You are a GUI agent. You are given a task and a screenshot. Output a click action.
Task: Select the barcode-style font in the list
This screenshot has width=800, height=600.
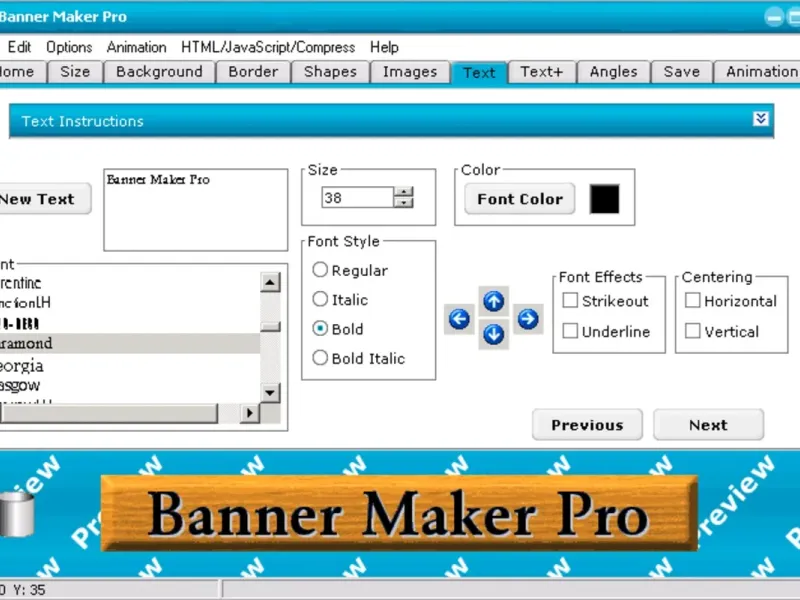[x=130, y=323]
